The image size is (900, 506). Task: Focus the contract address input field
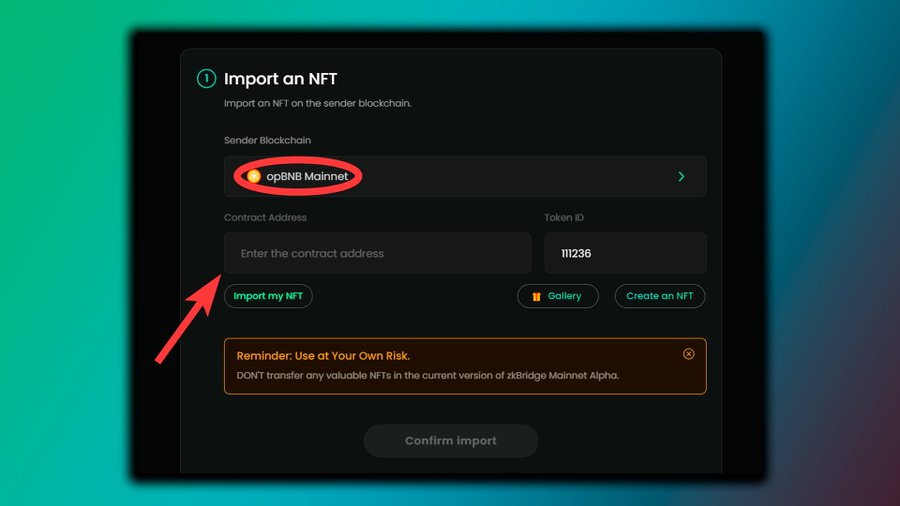(x=378, y=253)
